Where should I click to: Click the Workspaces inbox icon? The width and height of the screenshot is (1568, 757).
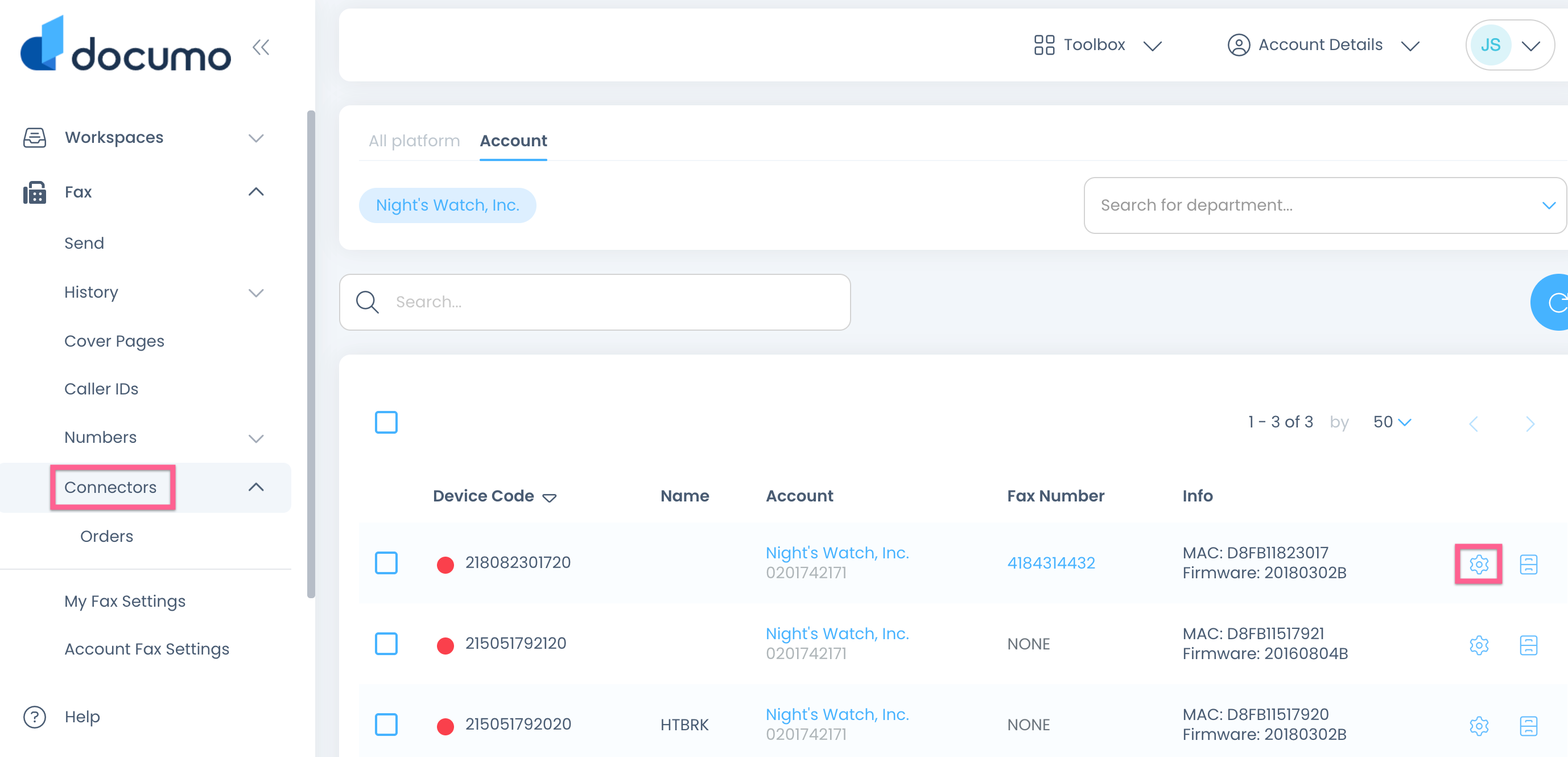click(x=35, y=138)
